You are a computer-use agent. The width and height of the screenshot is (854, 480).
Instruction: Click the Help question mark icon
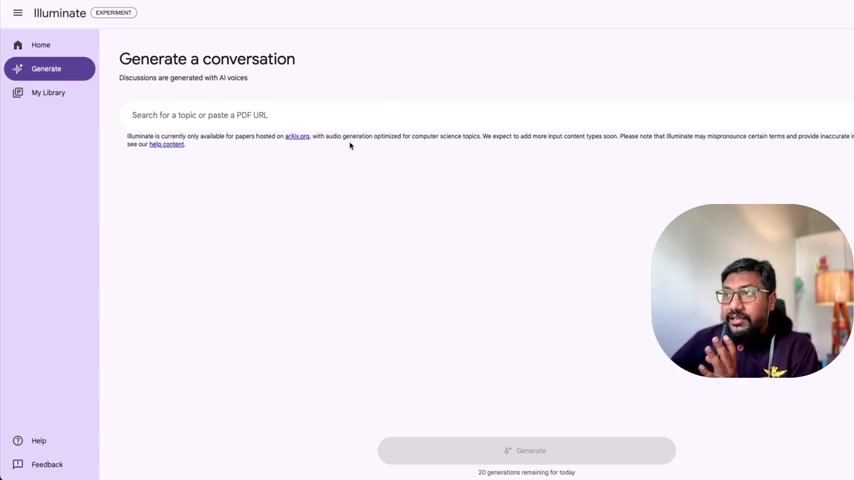tap(17, 441)
